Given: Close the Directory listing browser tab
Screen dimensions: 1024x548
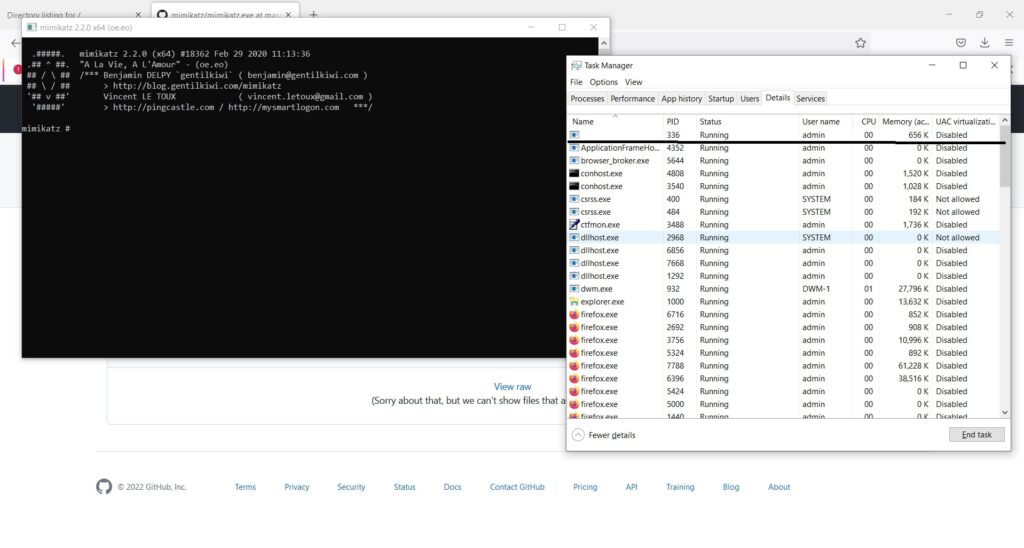Looking at the screenshot, I should click(138, 14).
